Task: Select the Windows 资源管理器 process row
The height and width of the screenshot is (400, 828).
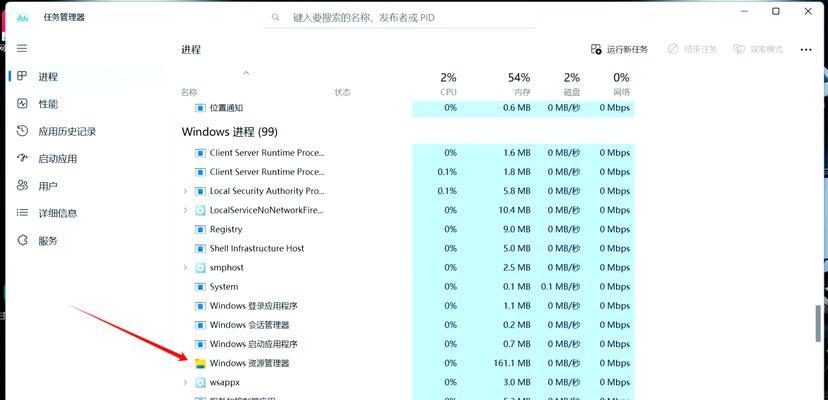Action: tap(407, 363)
